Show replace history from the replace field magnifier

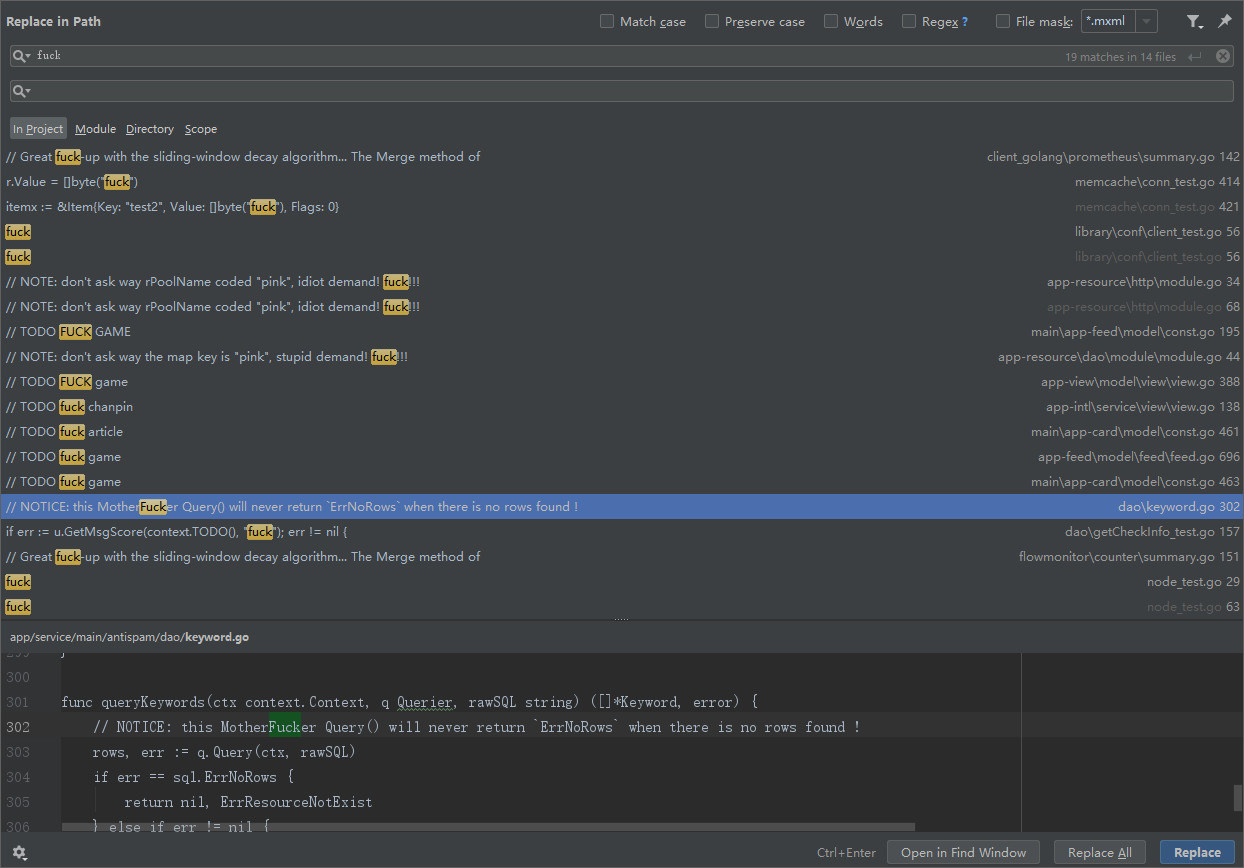(21, 91)
